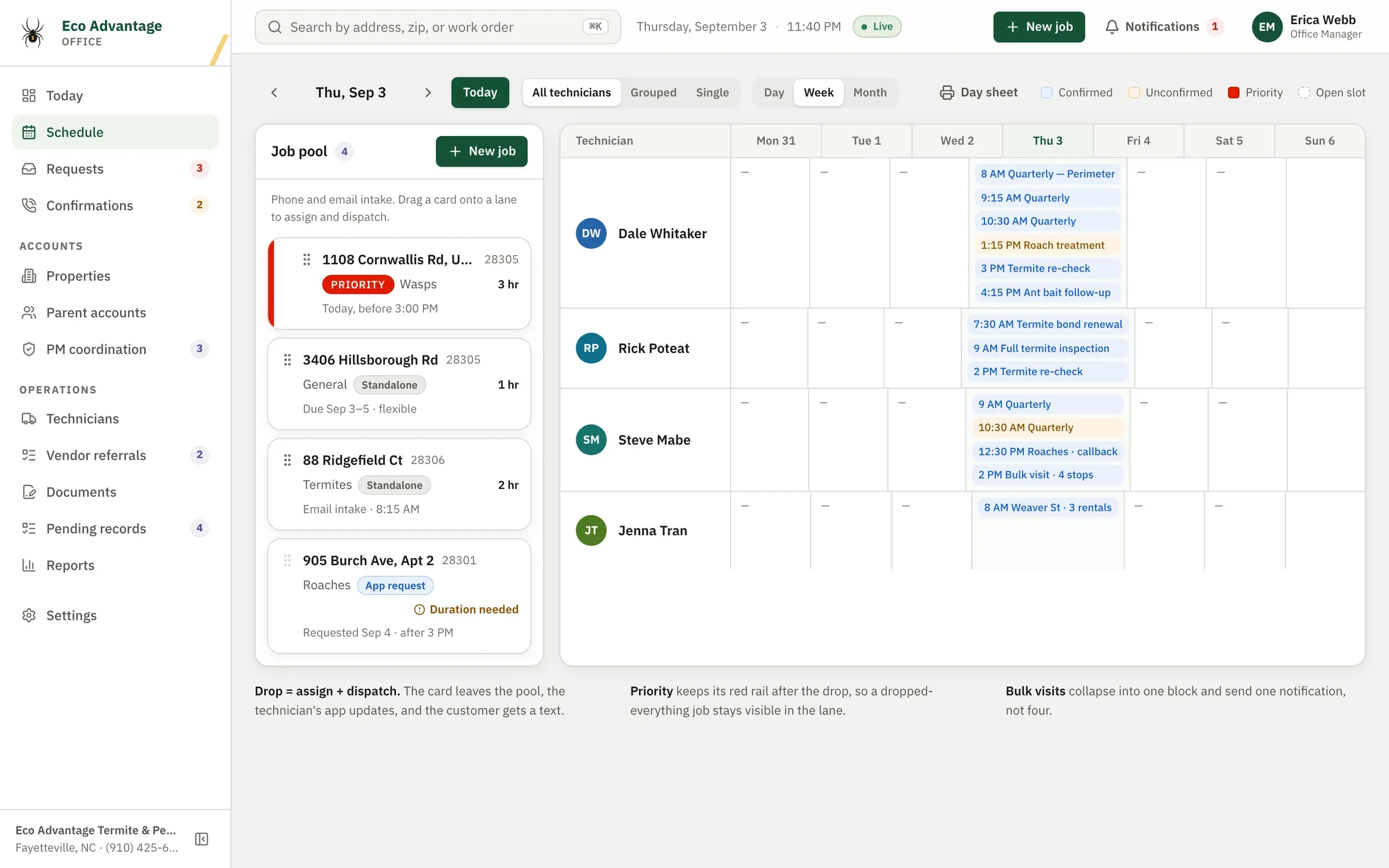This screenshot has height=868, width=1389.
Task: Click the Reports bar chart icon
Action: click(29, 565)
